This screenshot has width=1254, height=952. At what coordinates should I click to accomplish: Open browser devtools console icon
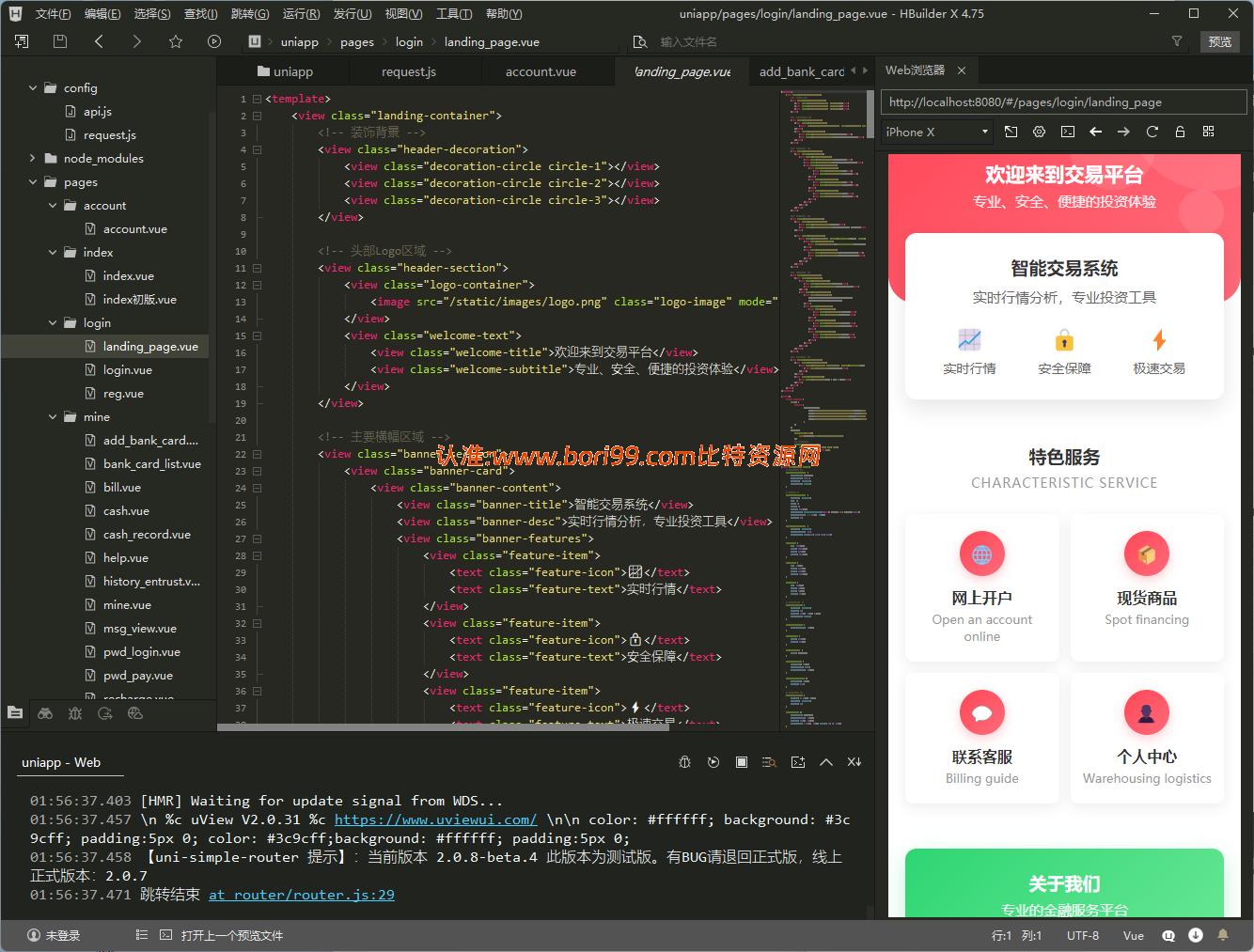coord(1067,132)
